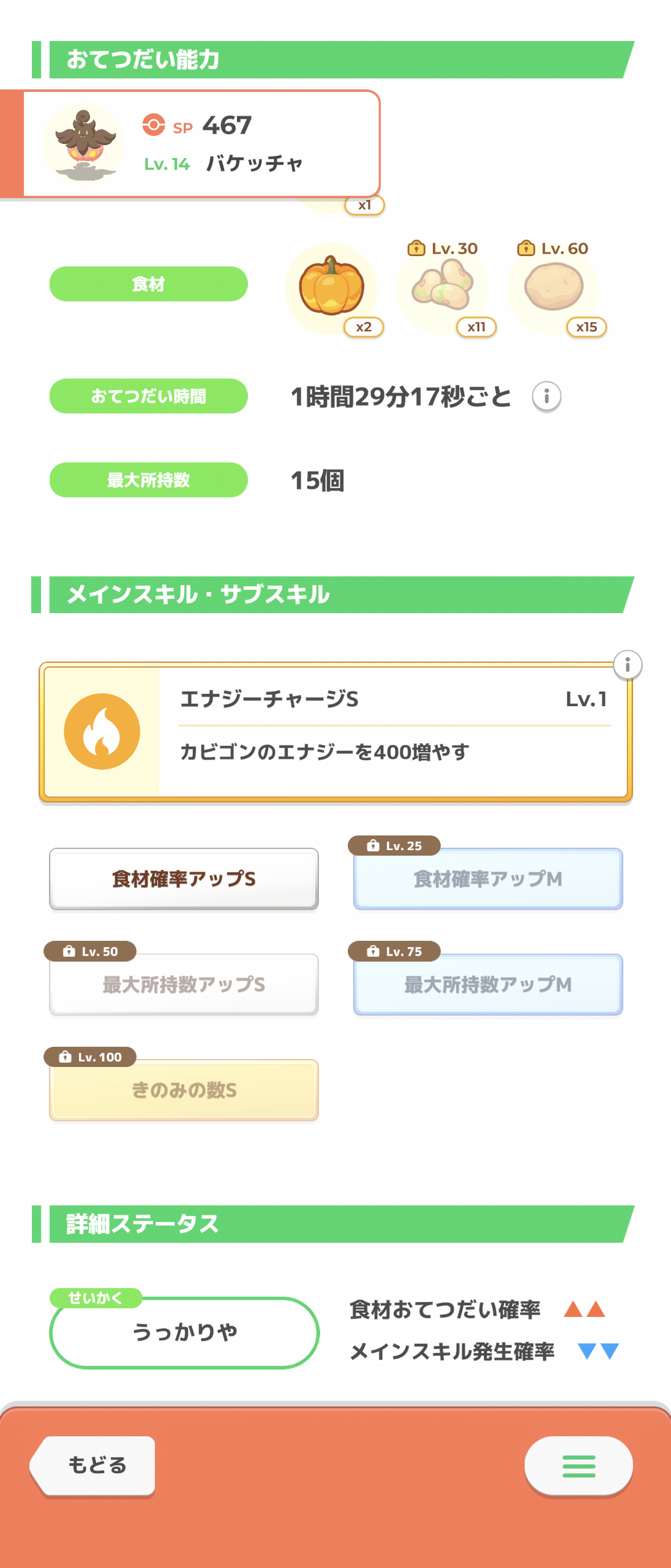
Task: Select locked きのみの数S sub skill
Action: [184, 1090]
